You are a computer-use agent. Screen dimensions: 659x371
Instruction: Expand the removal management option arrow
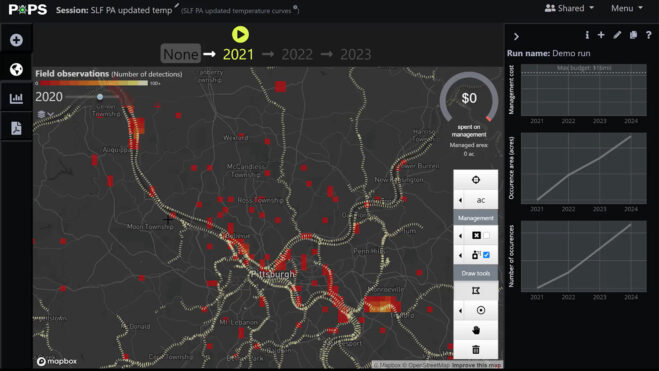tap(460, 236)
